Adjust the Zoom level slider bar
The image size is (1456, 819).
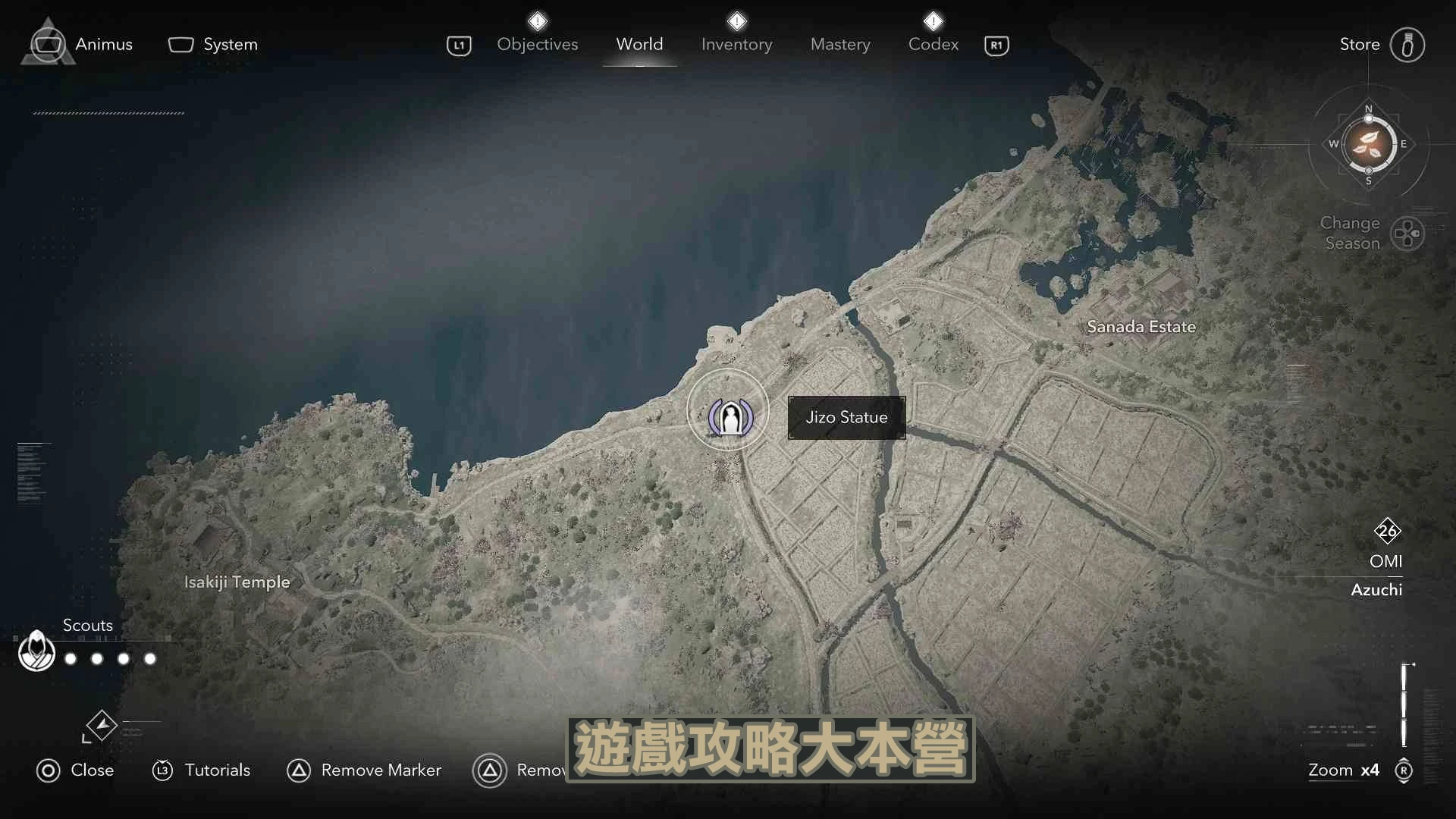tap(1404, 704)
